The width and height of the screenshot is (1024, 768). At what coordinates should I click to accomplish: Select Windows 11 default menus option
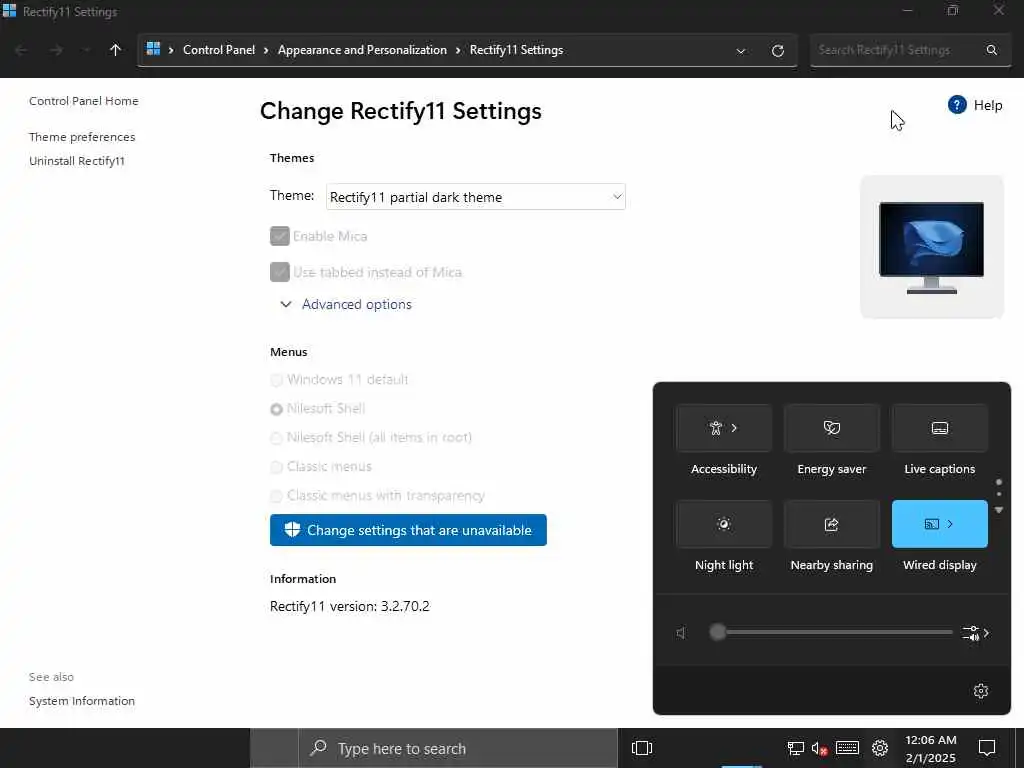(276, 379)
